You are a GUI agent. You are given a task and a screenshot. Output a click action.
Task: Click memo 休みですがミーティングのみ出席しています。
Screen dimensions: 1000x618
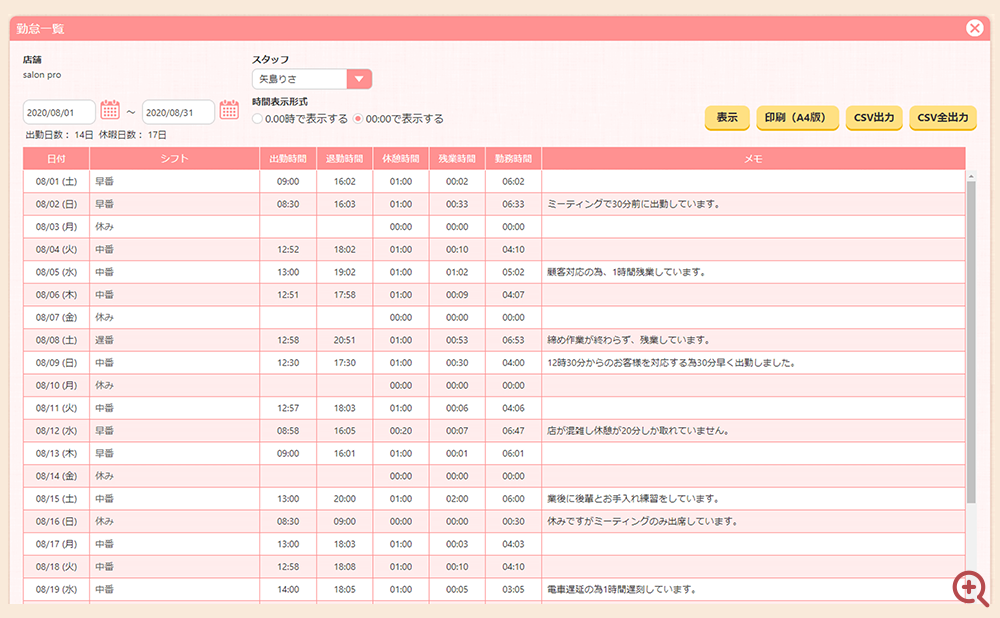coord(643,521)
